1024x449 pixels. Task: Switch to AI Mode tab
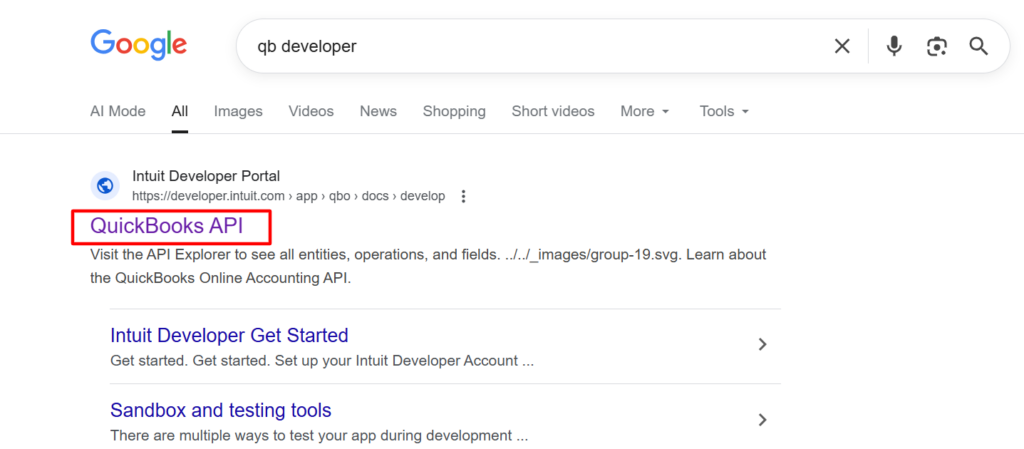pos(118,111)
